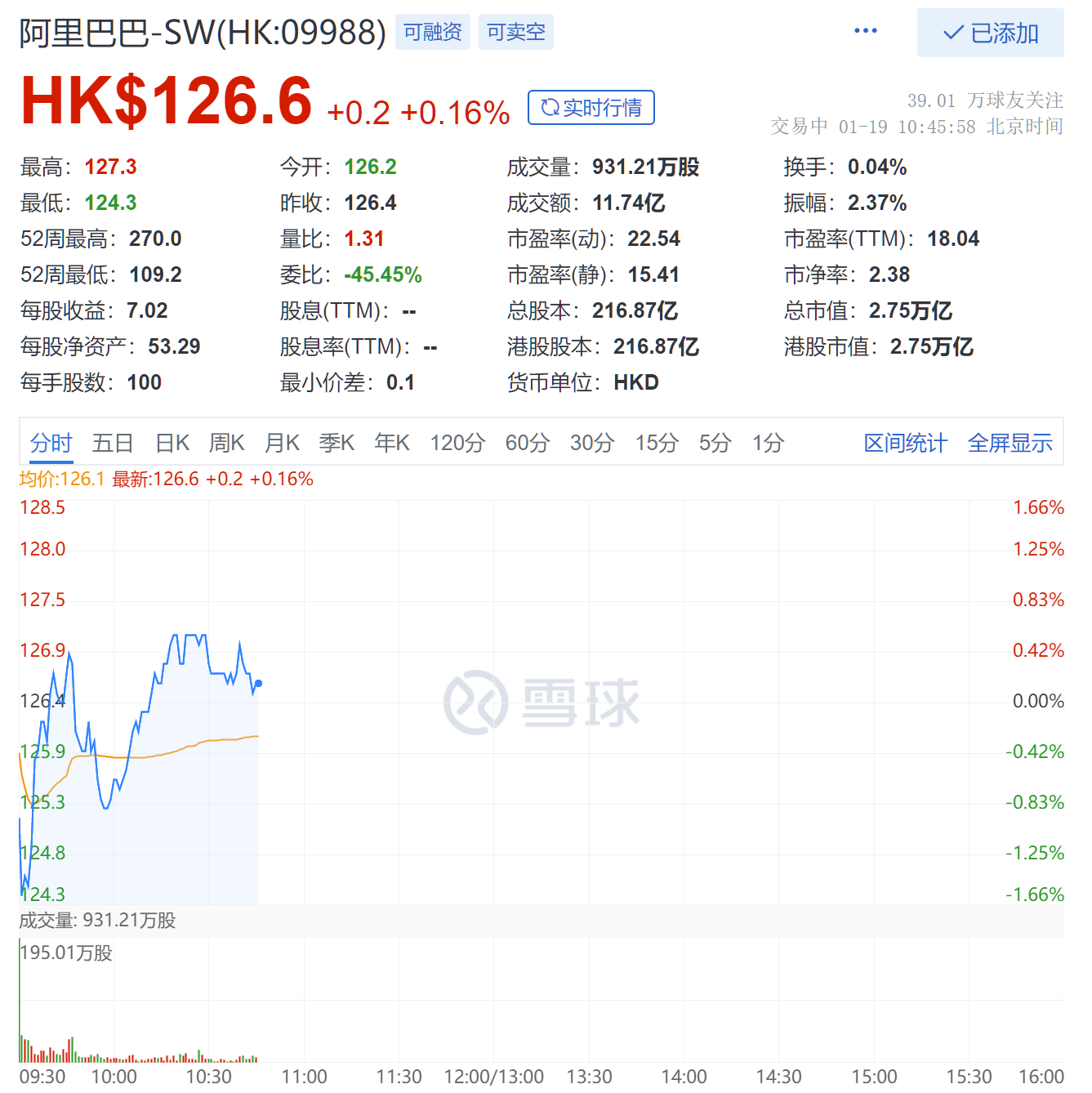Click the 今开 value 126.2
Screen dimensions: 1092x1093
click(370, 167)
